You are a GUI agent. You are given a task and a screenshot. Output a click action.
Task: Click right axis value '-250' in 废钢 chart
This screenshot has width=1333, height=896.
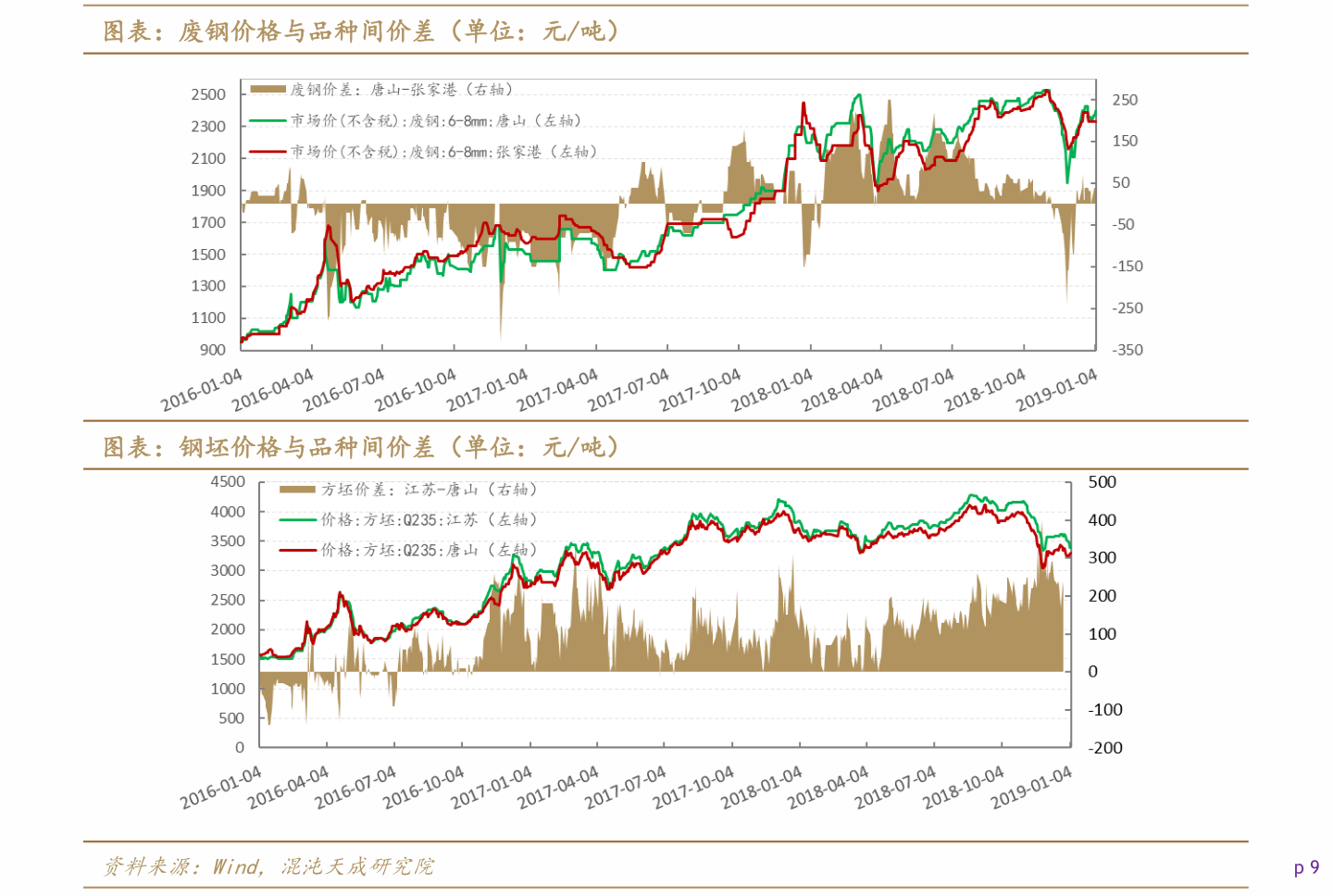coord(1127,308)
